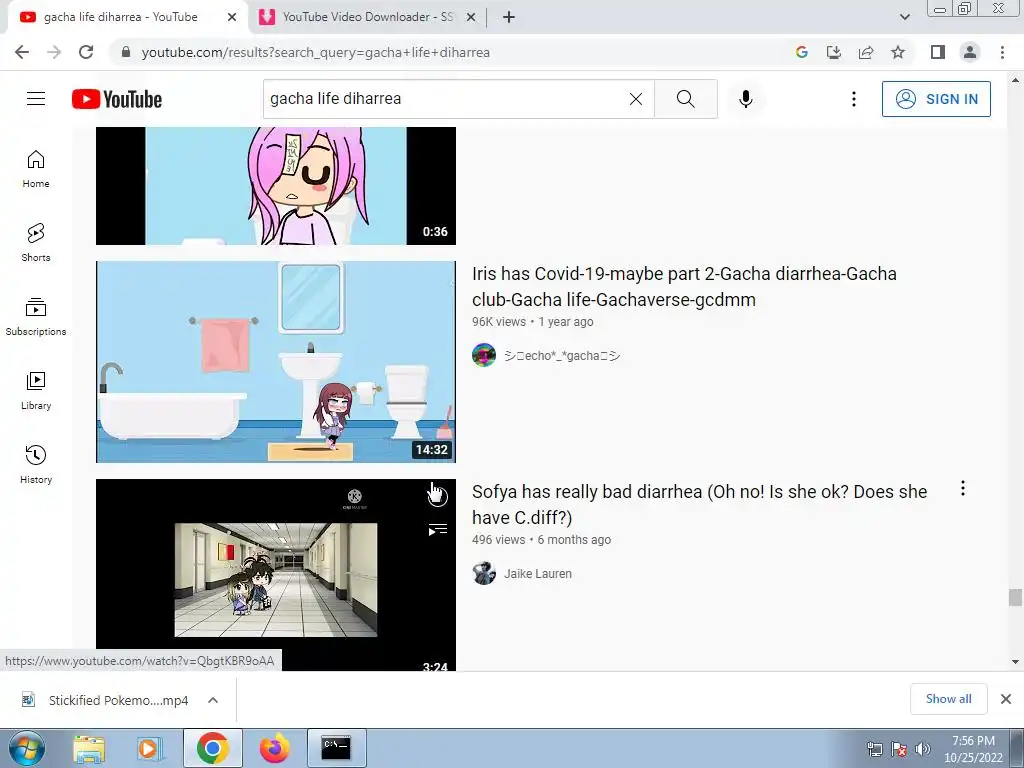The height and width of the screenshot is (768, 1024).
Task: Open the 14:32 bathroom video thumbnail
Action: (x=276, y=362)
